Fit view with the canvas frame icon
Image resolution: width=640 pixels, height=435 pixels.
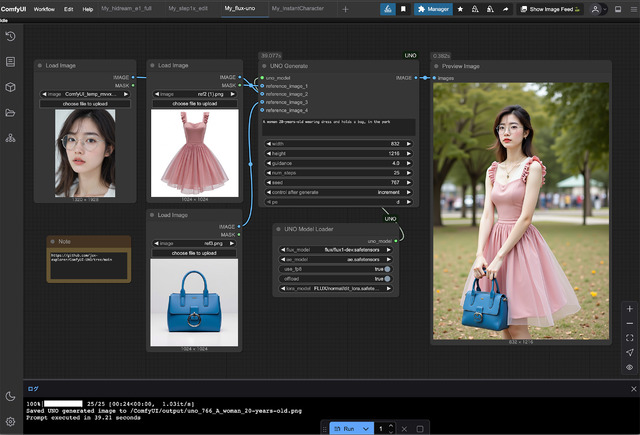(x=629, y=337)
